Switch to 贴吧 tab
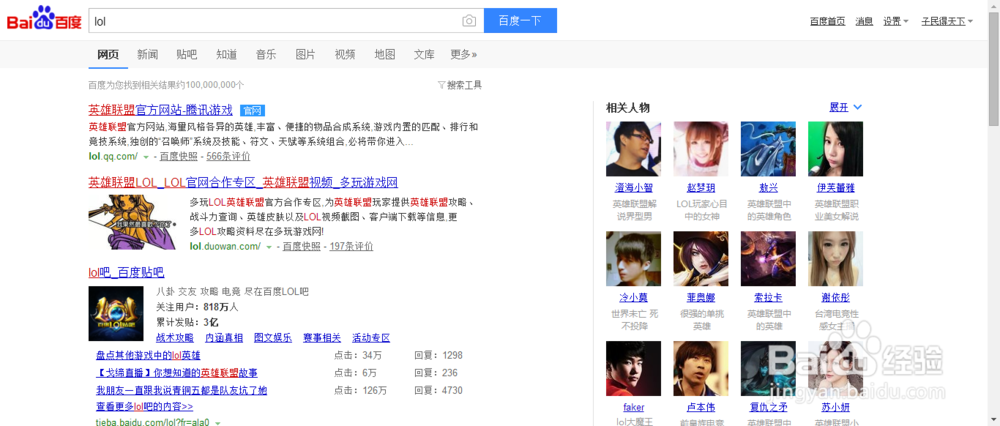The width and height of the screenshot is (1000, 426). click(187, 54)
